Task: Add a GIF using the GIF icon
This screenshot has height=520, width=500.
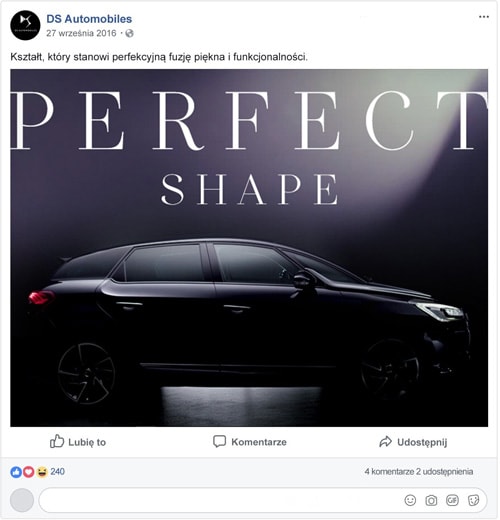Action: tap(452, 500)
